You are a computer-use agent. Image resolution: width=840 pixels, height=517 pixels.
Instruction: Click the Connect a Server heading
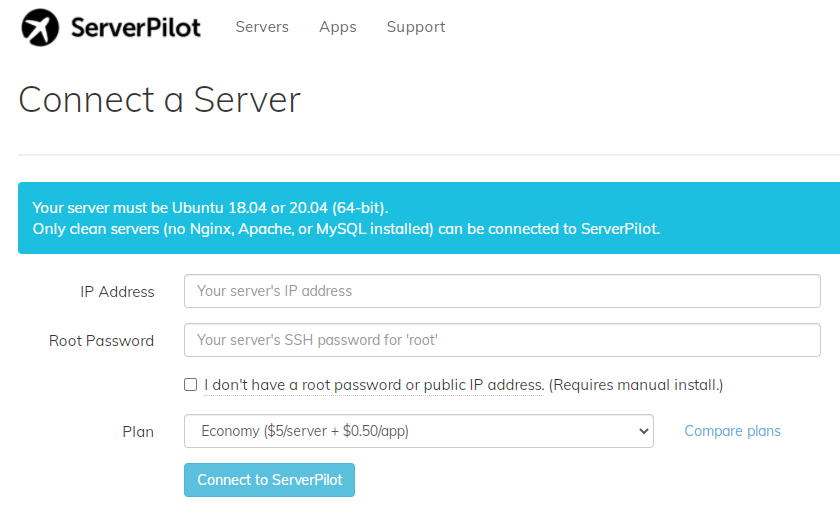159,100
